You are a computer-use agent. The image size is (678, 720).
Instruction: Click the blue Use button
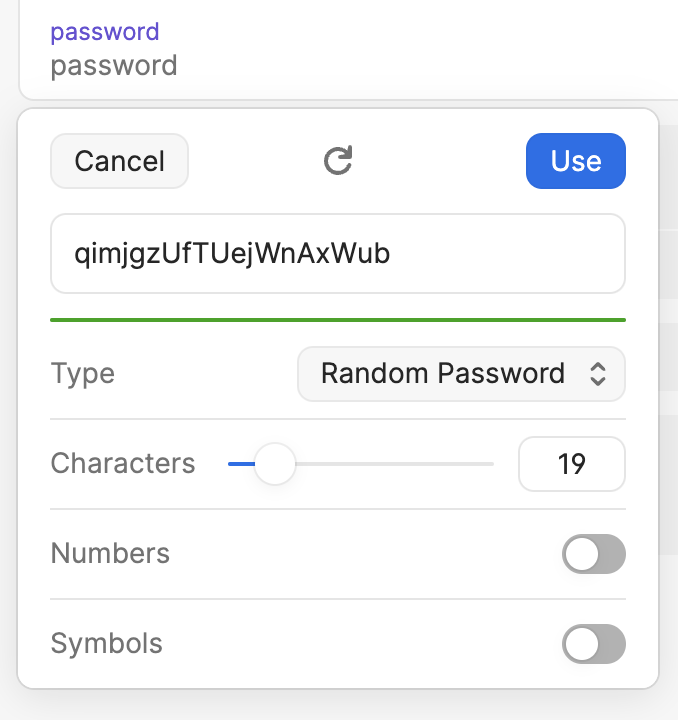(x=575, y=161)
